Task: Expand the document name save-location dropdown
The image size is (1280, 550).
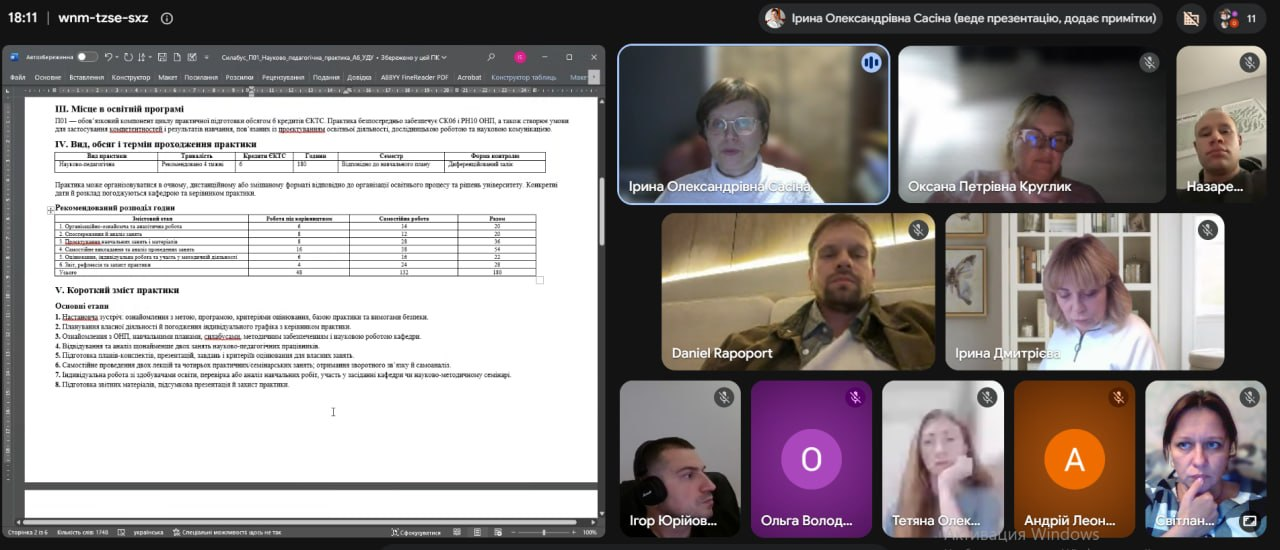Action: point(444,57)
